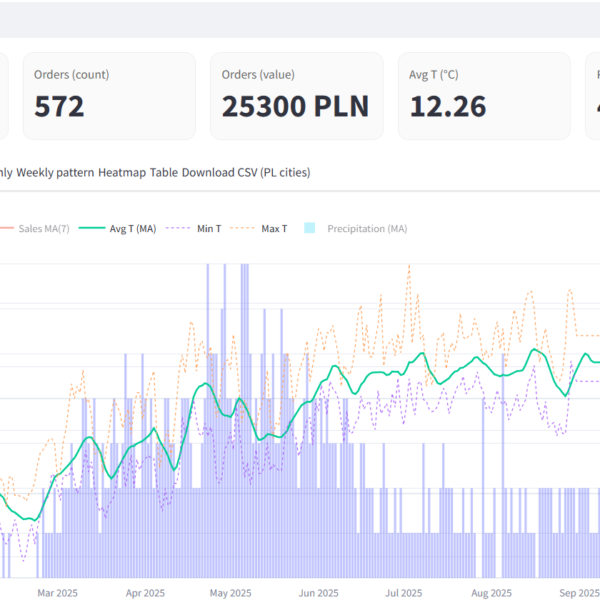This screenshot has width=600, height=600.
Task: Open Download CSV (PL cities) tab
Action: [247, 172]
